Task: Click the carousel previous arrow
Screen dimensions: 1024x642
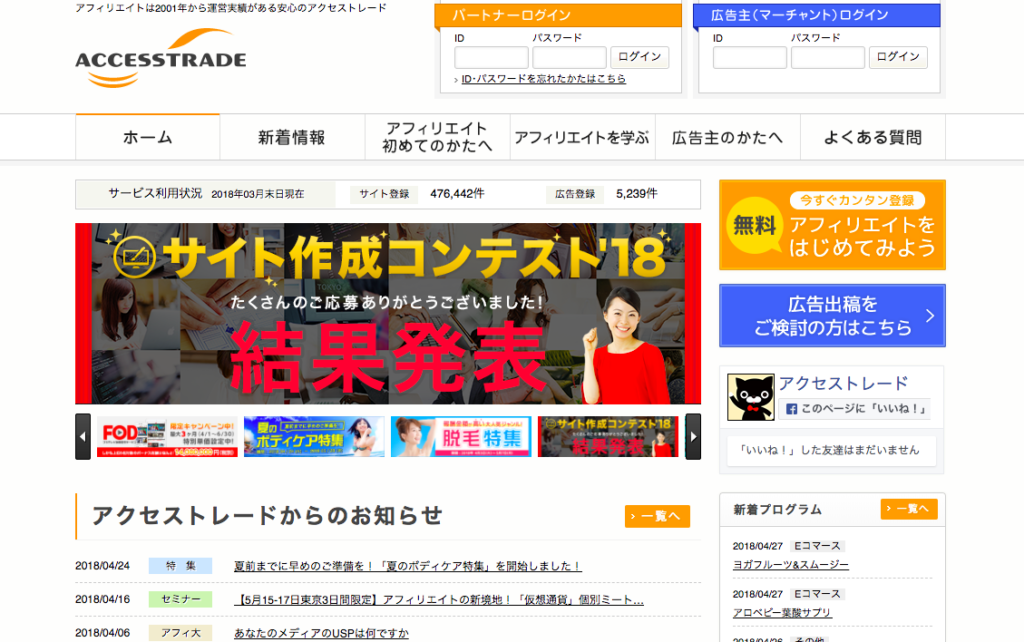Action: tap(83, 436)
